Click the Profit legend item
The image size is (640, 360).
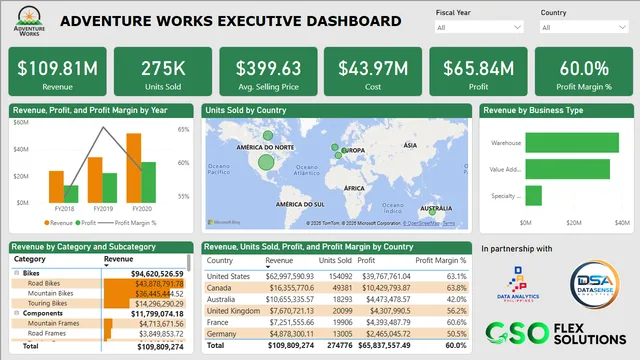coord(86,223)
